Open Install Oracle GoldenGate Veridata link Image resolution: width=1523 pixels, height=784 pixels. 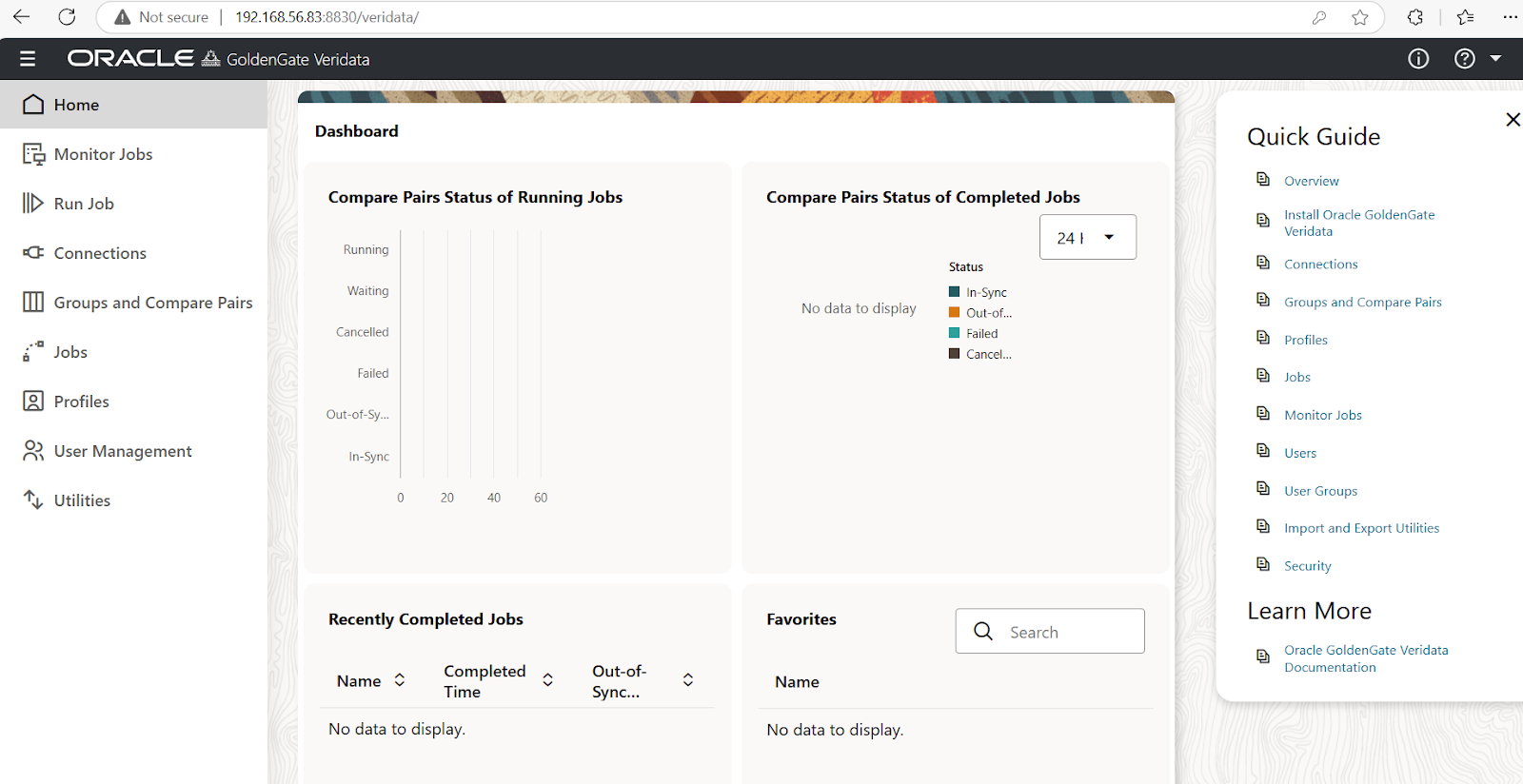(1359, 223)
